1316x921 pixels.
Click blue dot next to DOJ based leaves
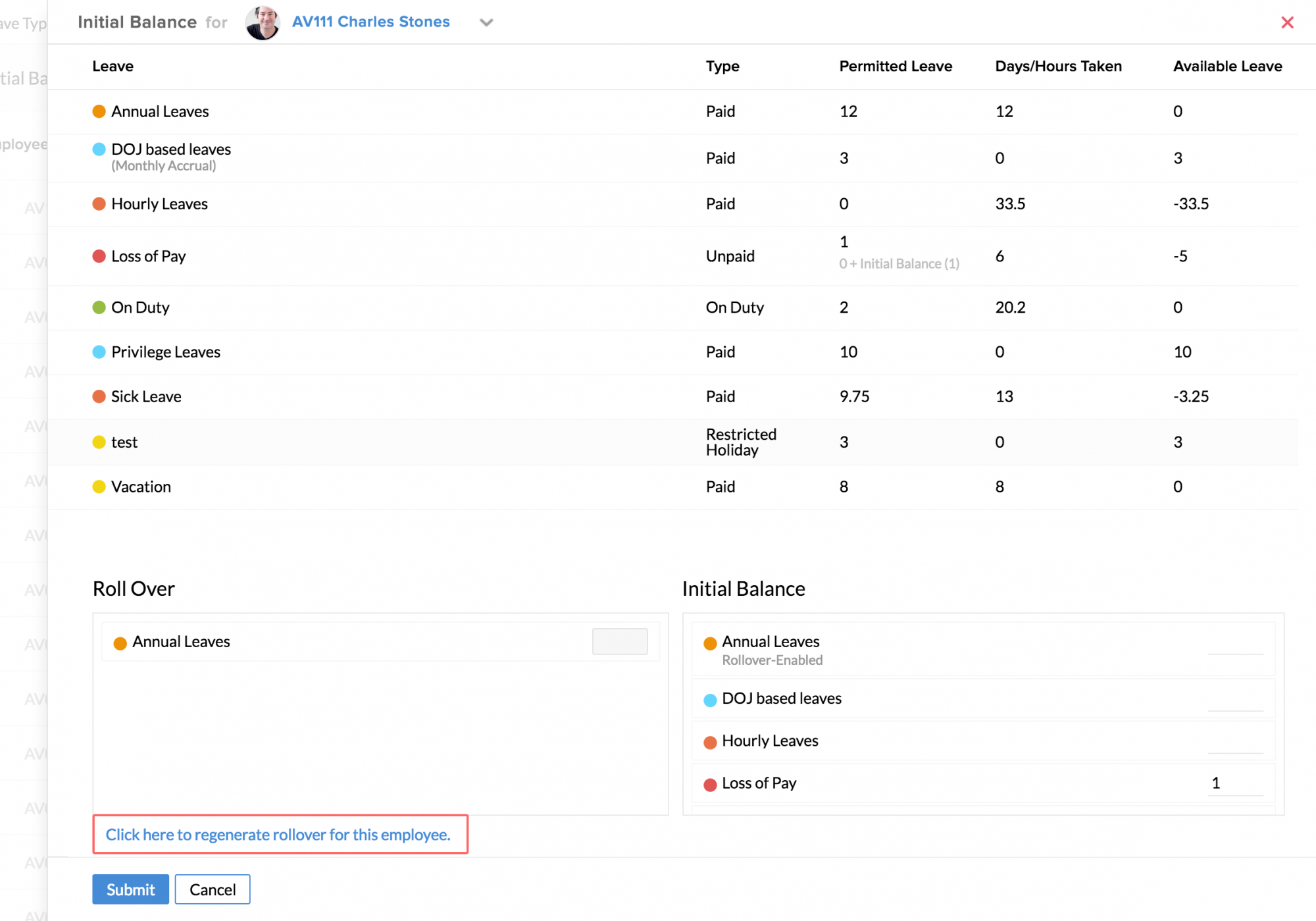[x=99, y=149]
